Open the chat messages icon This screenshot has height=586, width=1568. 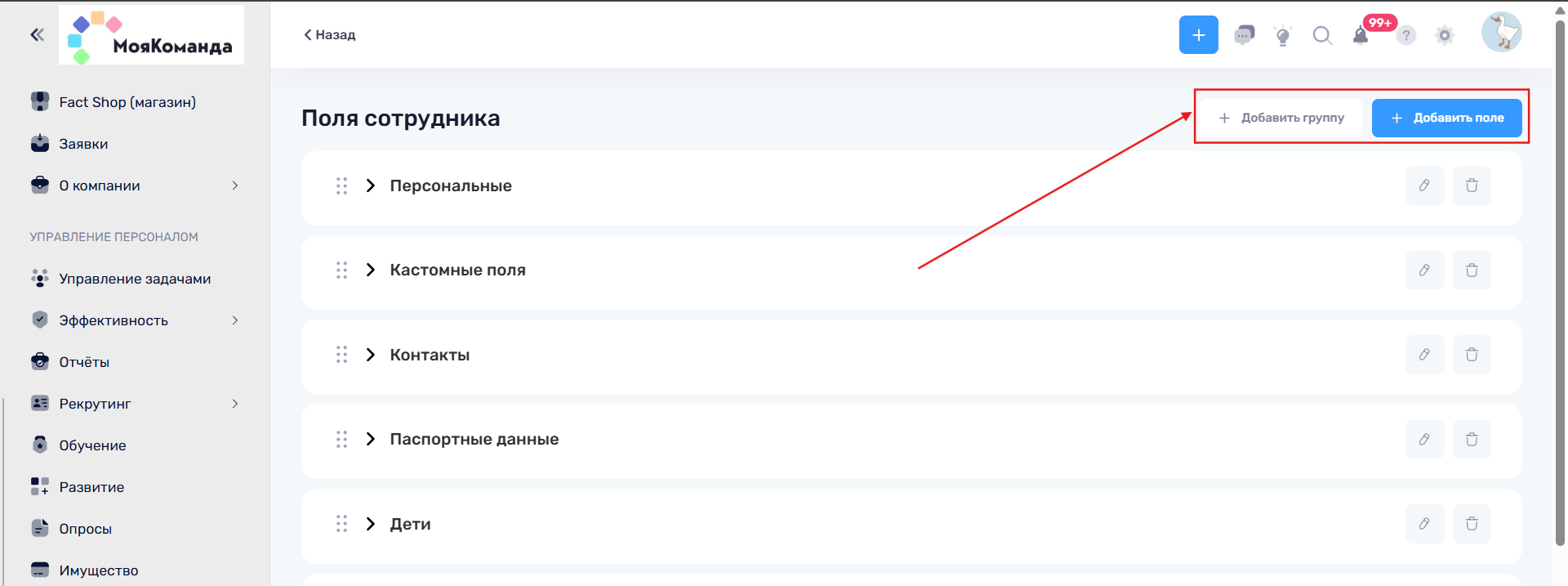1244,35
